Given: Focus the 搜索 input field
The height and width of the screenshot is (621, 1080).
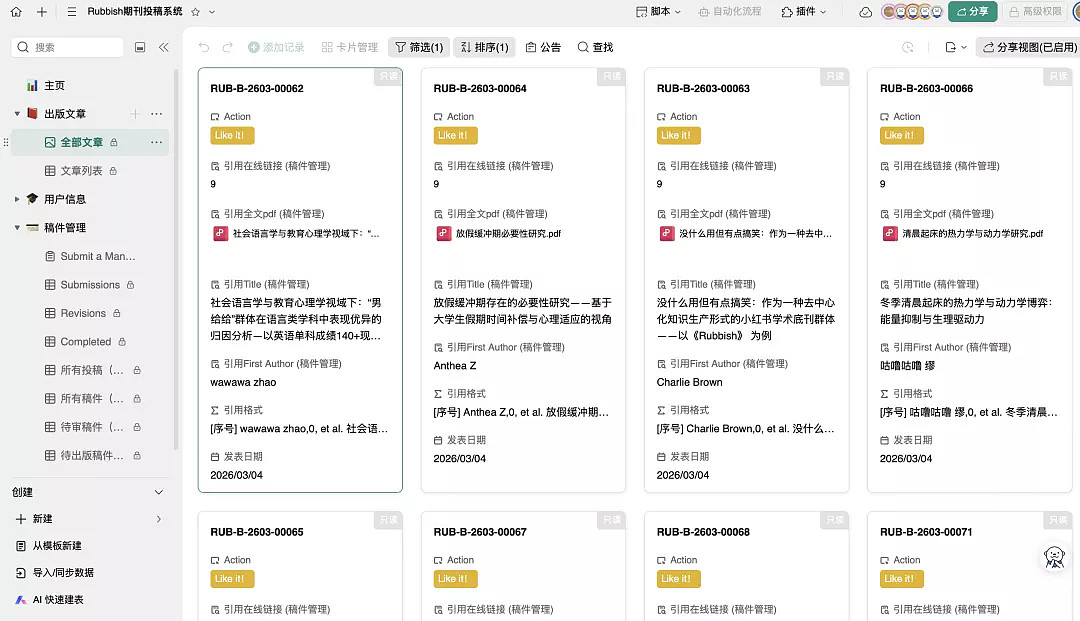Looking at the screenshot, I should click(68, 47).
